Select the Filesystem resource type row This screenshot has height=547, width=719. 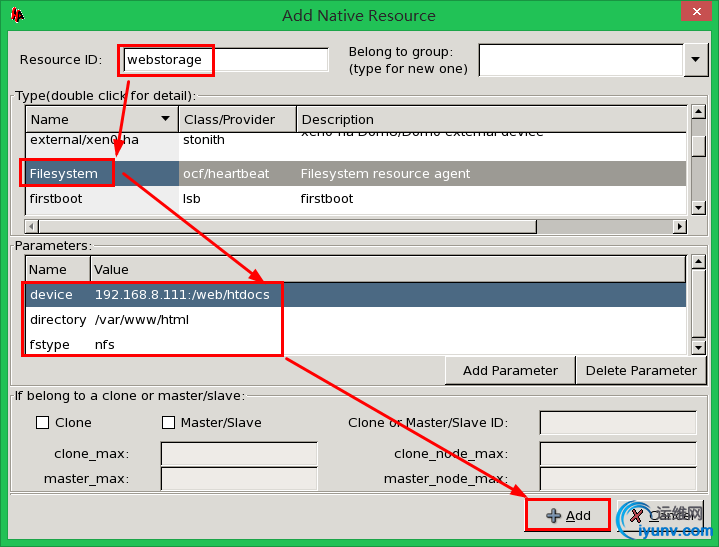[356, 173]
